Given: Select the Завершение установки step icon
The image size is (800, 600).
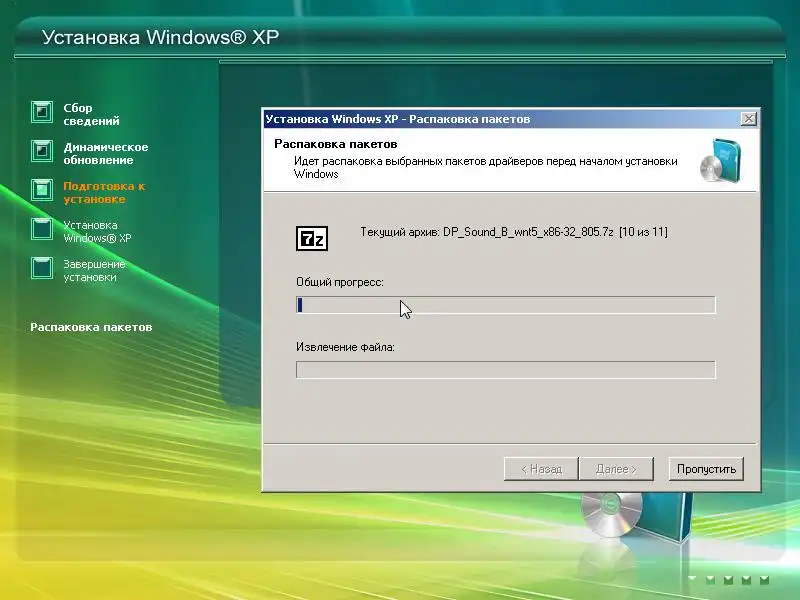Looking at the screenshot, I should 42,268.
